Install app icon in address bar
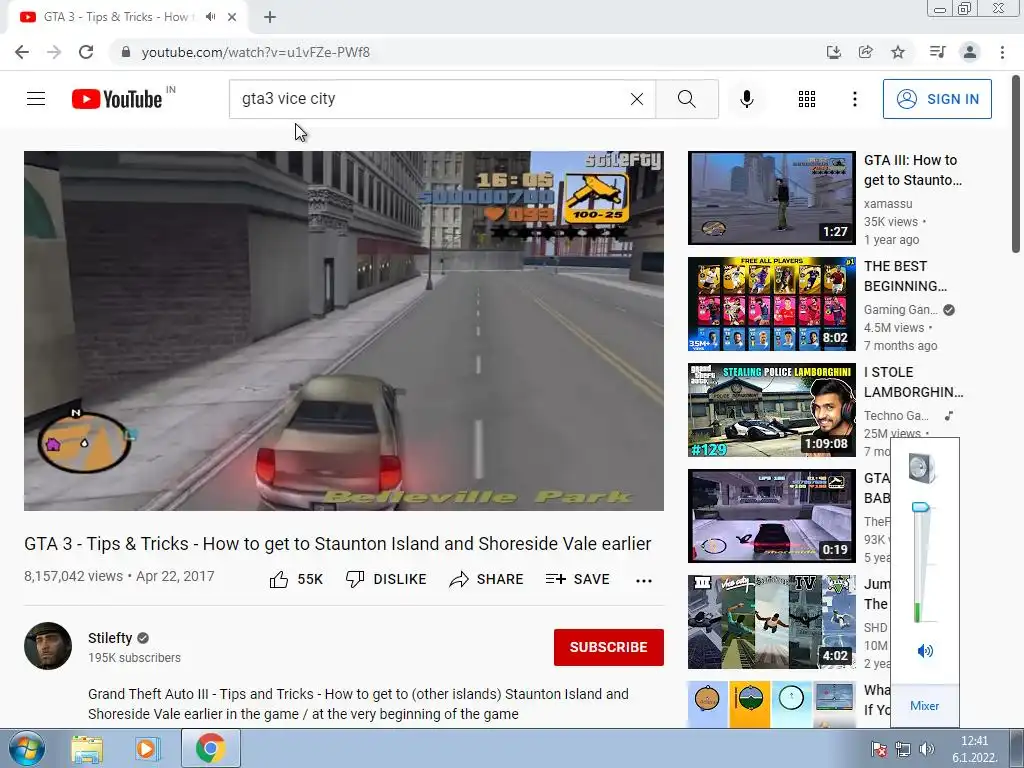This screenshot has height=768, width=1024. (833, 52)
